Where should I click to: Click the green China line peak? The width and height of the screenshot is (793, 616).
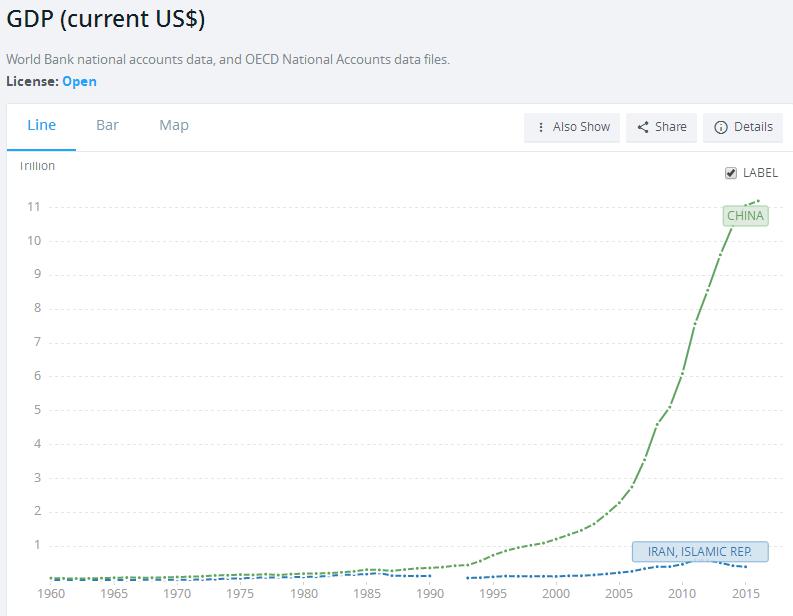coord(758,201)
